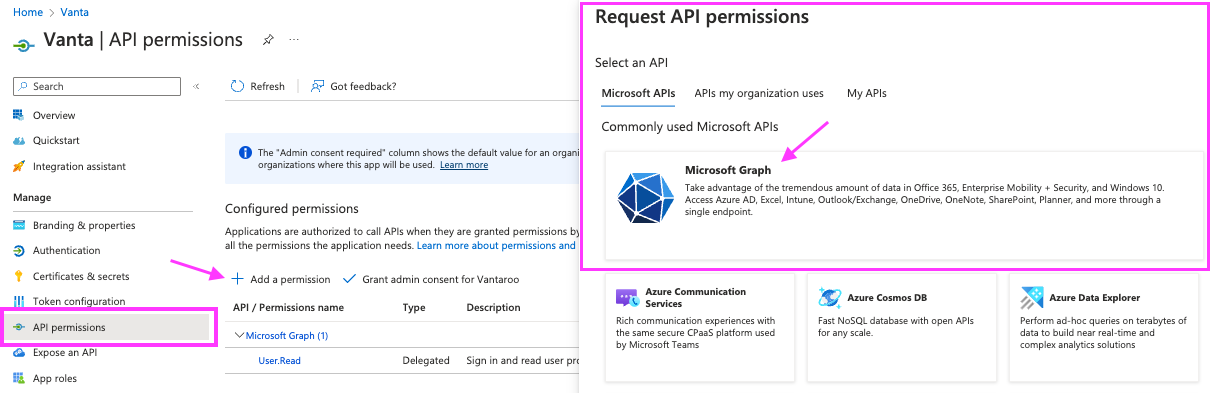Image resolution: width=1214 pixels, height=393 pixels.
Task: Pin the Vanta API permissions page
Action: (x=268, y=40)
